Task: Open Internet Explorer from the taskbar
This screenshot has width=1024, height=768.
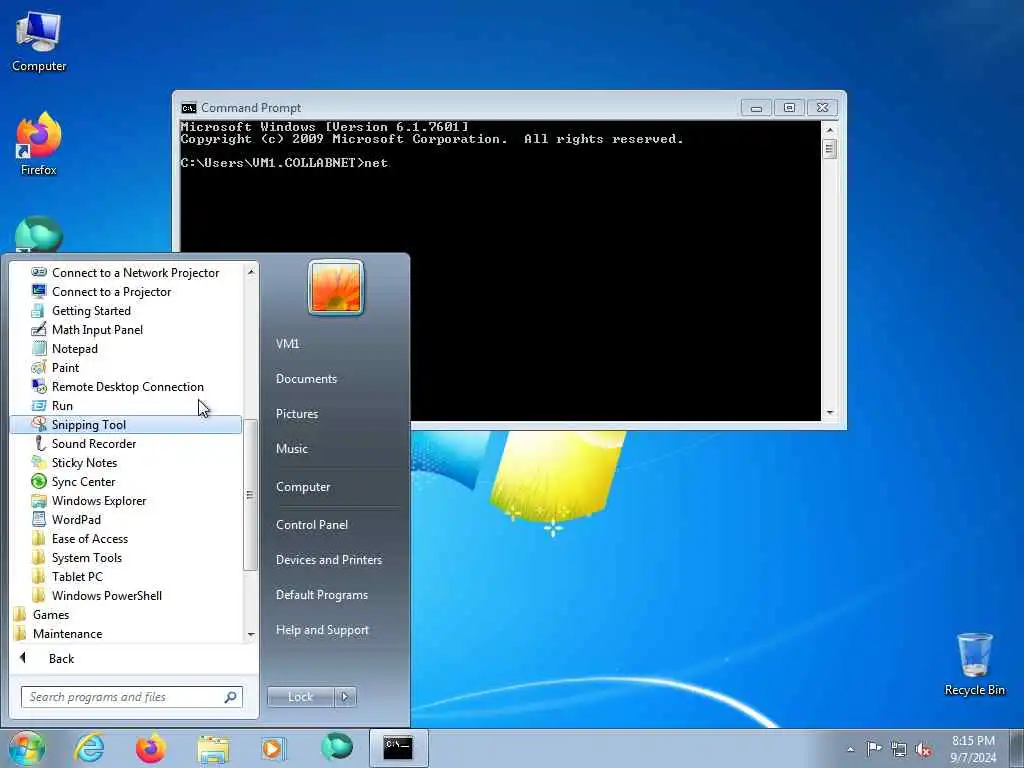Action: (x=89, y=748)
